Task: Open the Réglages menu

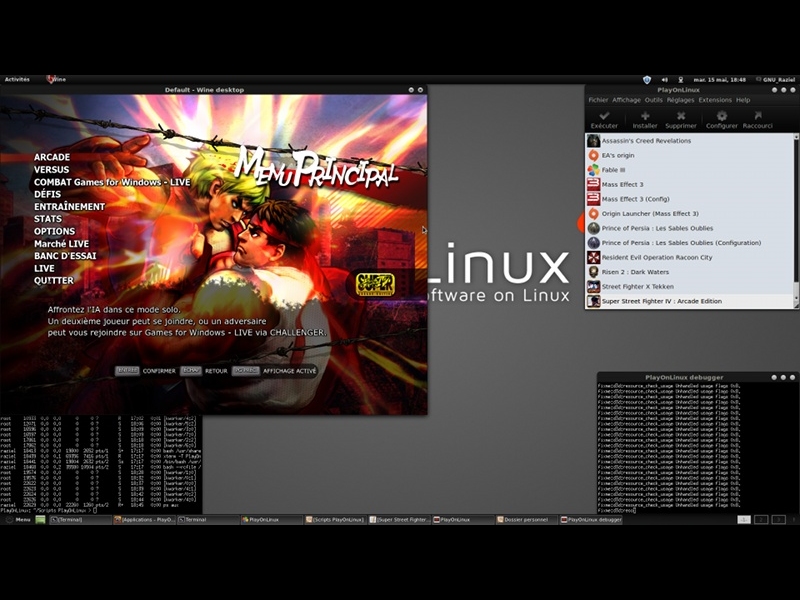Action: click(680, 100)
